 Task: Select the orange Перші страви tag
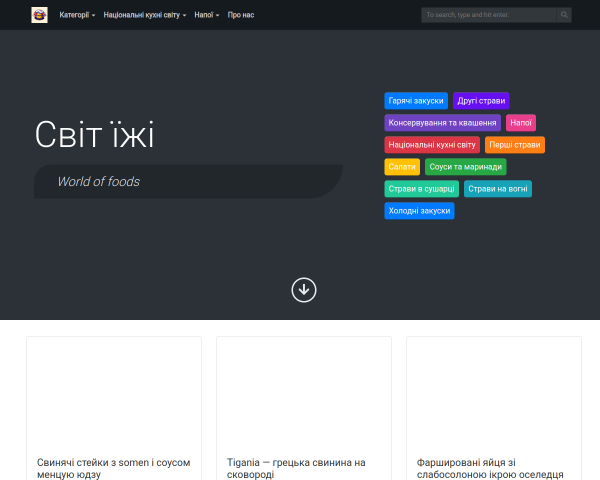pyautogui.click(x=515, y=145)
